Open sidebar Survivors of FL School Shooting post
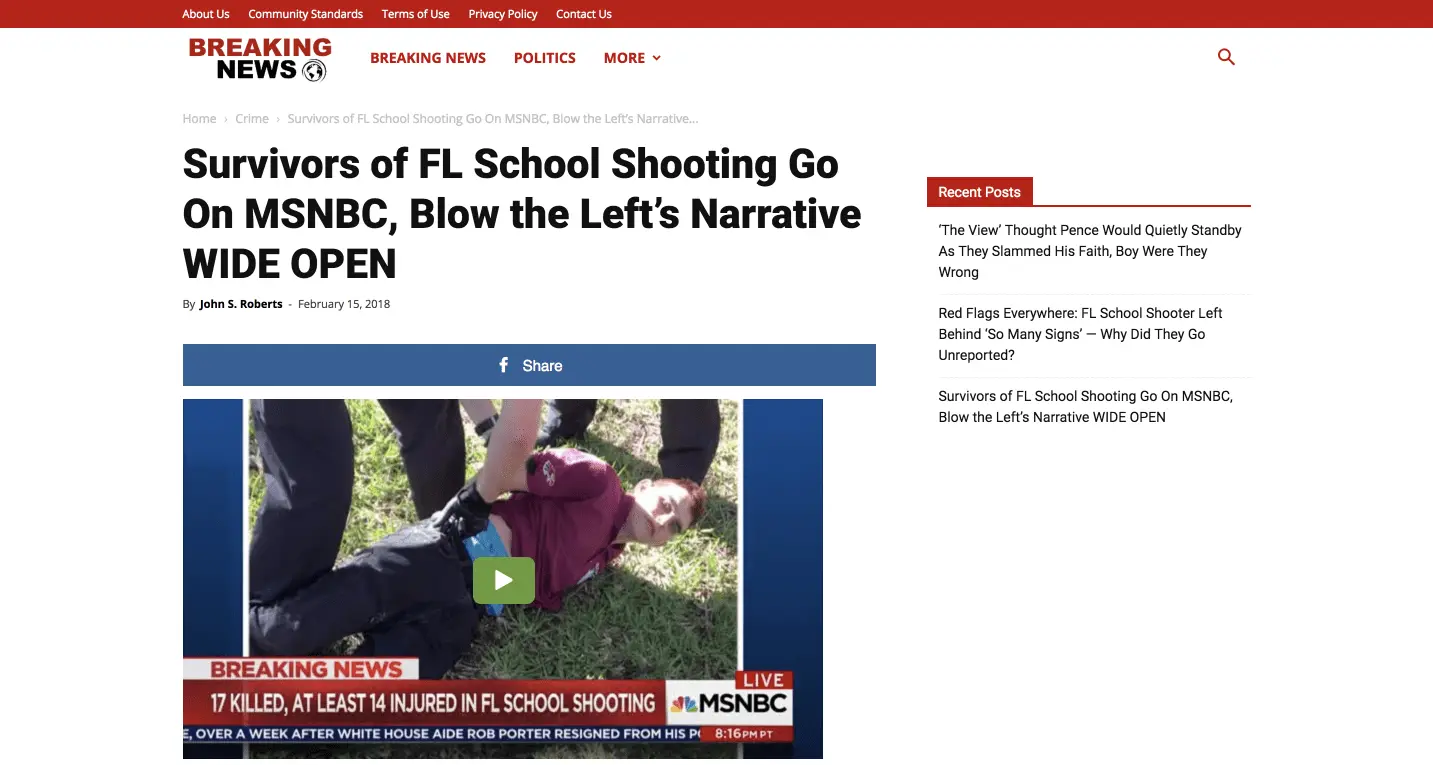Viewport: 1433px width, 765px height. point(1085,407)
